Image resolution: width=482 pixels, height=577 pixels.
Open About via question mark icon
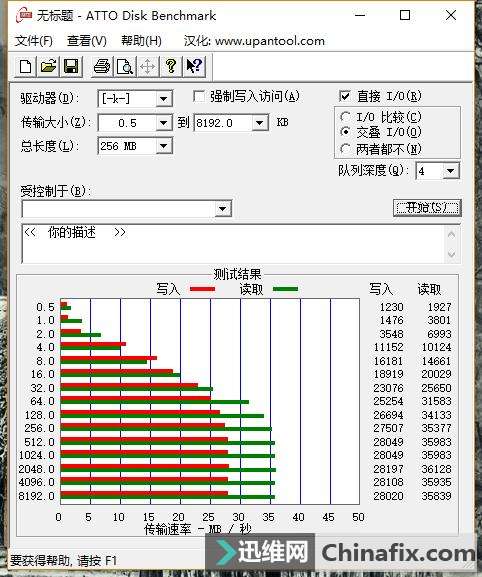[171, 67]
